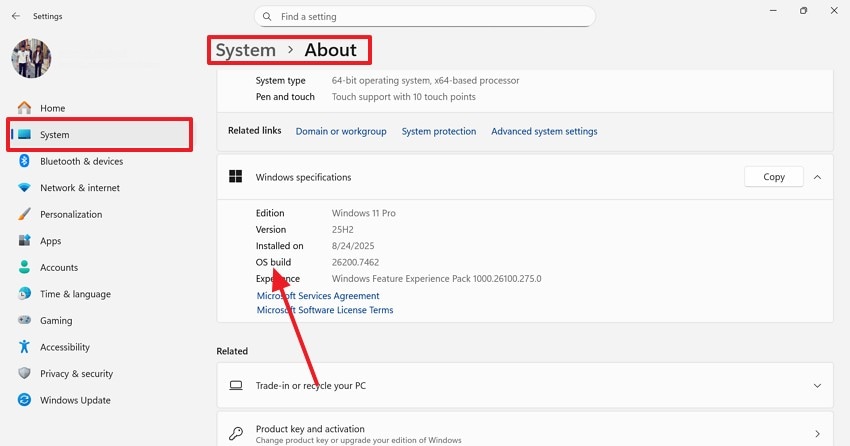
Task: Copy the Windows specifications
Action: pos(774,177)
